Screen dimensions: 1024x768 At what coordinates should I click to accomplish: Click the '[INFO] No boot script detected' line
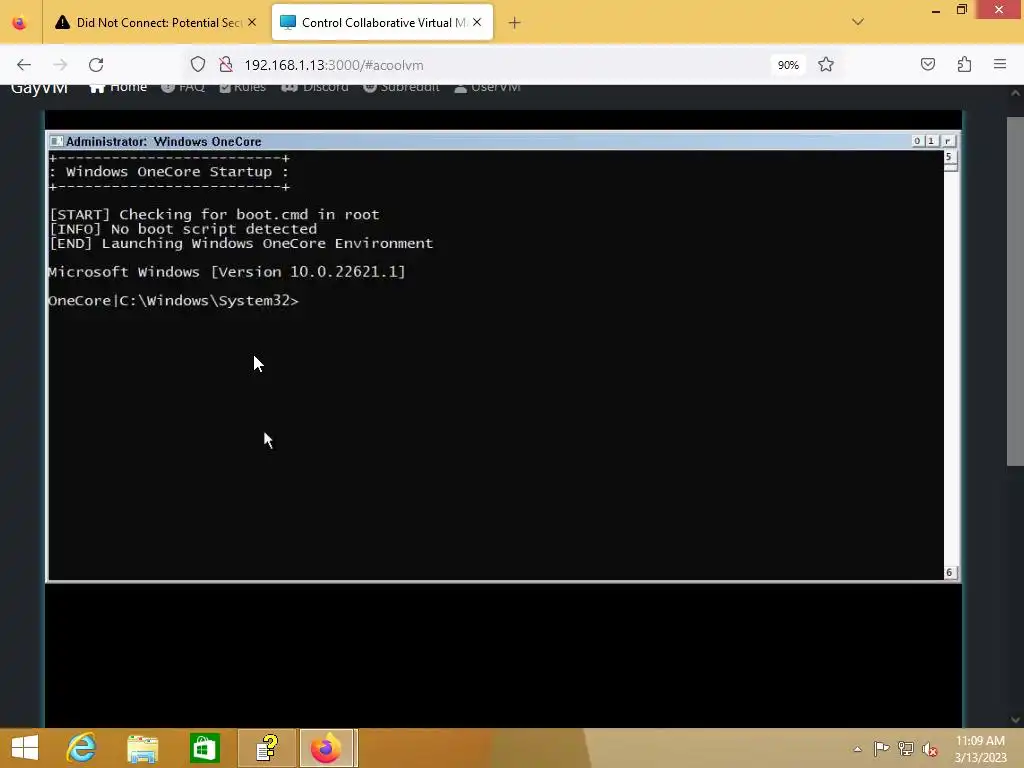click(x=184, y=229)
